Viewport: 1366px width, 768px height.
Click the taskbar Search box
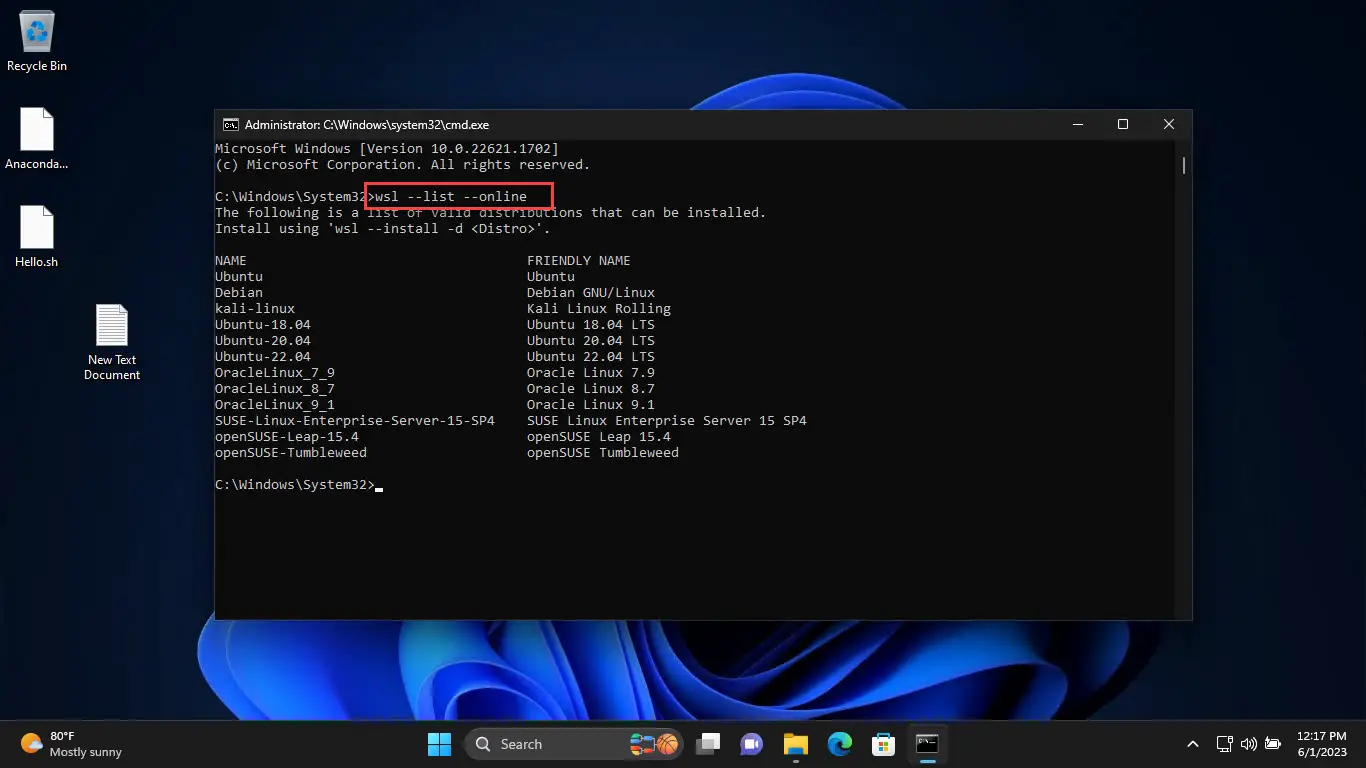pos(574,744)
